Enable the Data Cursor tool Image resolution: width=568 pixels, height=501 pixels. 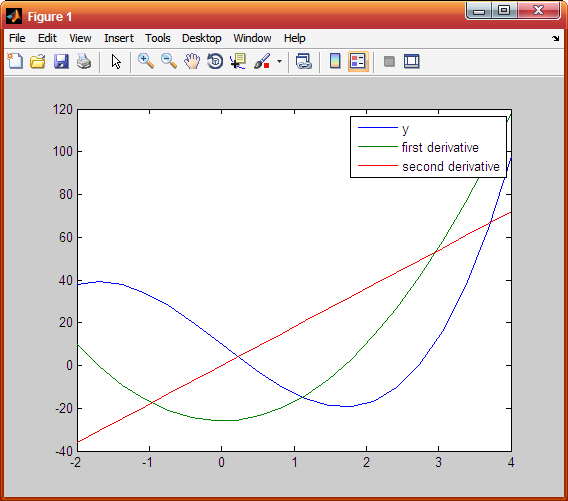click(x=238, y=61)
